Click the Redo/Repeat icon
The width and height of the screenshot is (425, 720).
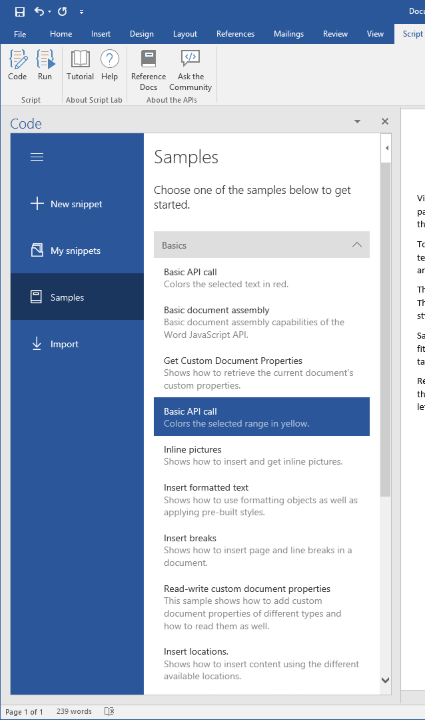[62, 11]
